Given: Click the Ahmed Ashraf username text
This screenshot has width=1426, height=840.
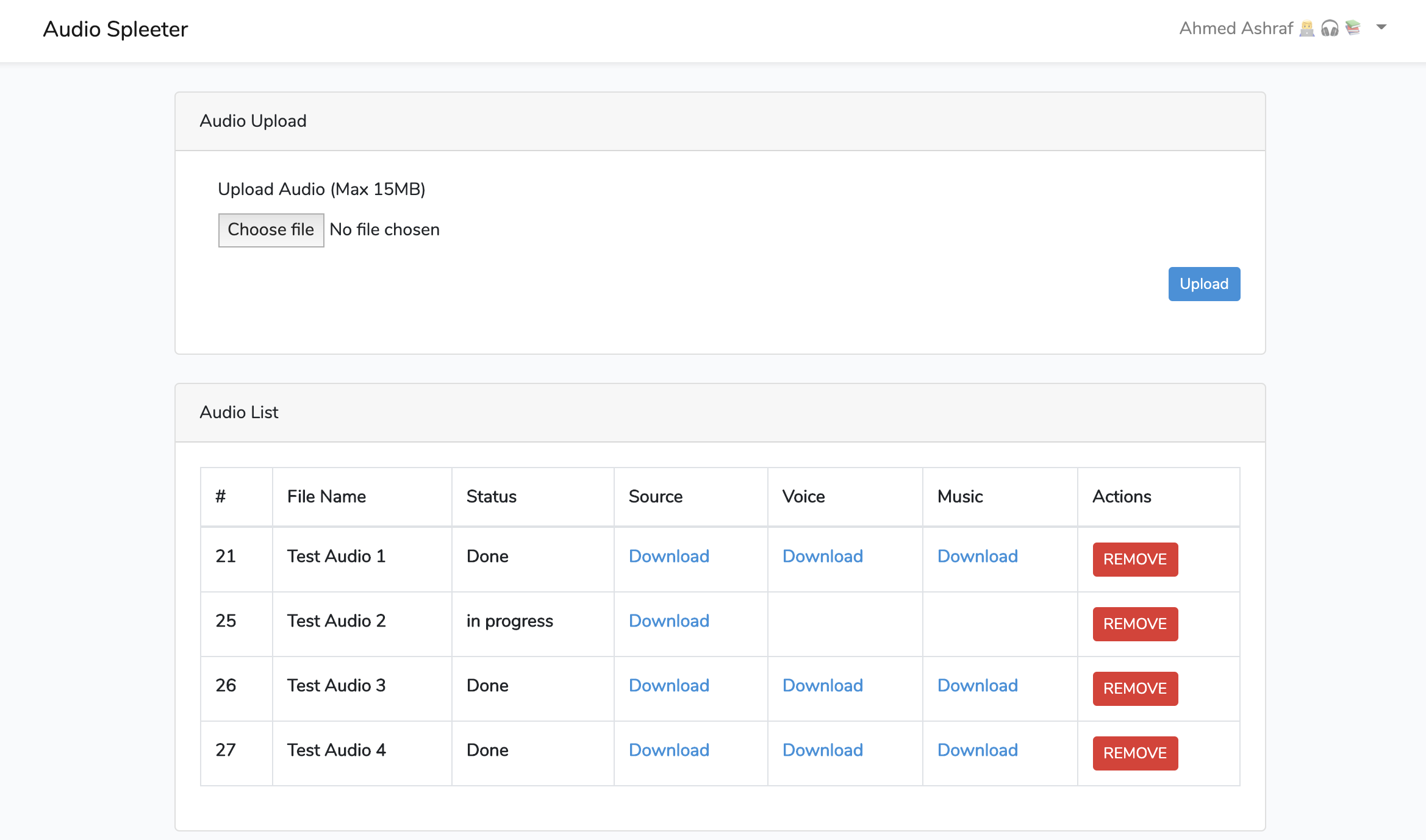Looking at the screenshot, I should click(1236, 29).
